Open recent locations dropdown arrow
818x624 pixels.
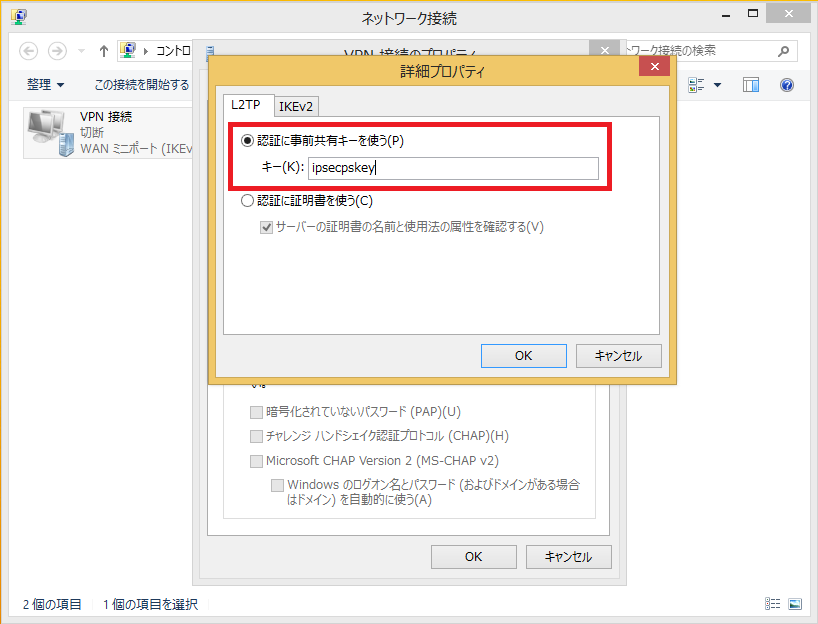click(81, 51)
